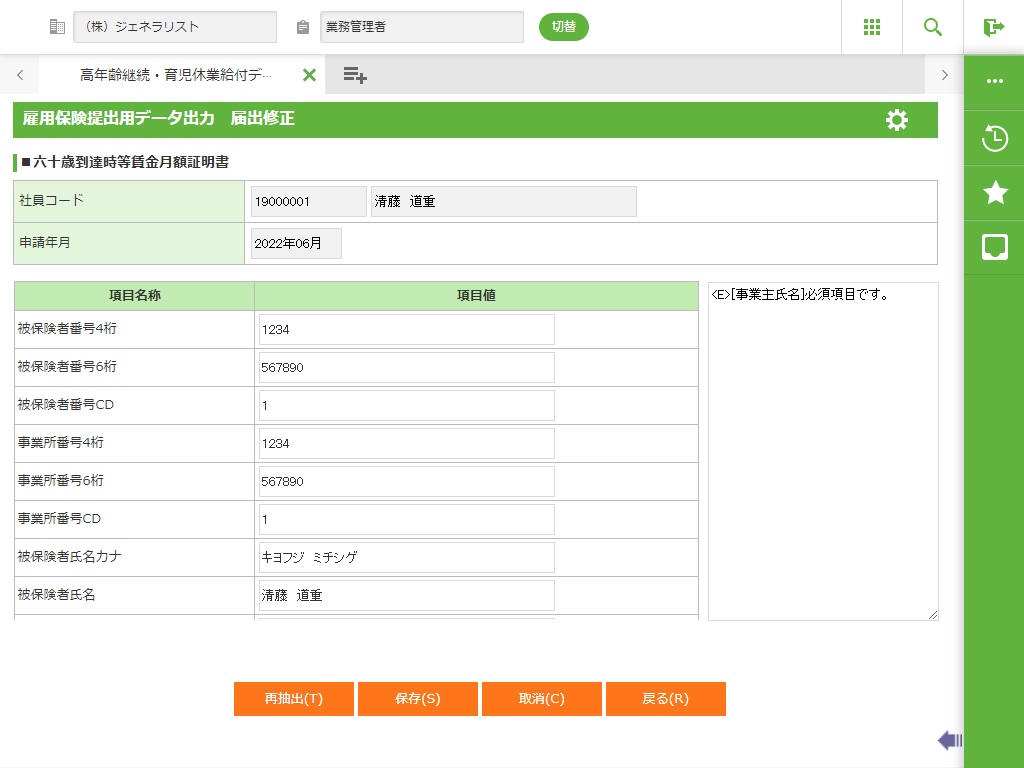This screenshot has width=1024, height=768.
Task: Click the search magnifier icon
Action: (x=933, y=27)
